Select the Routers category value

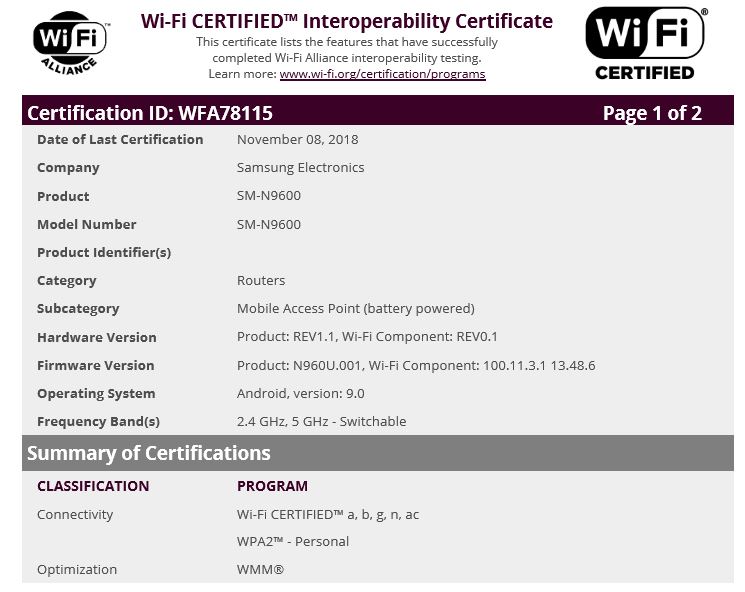coord(260,280)
